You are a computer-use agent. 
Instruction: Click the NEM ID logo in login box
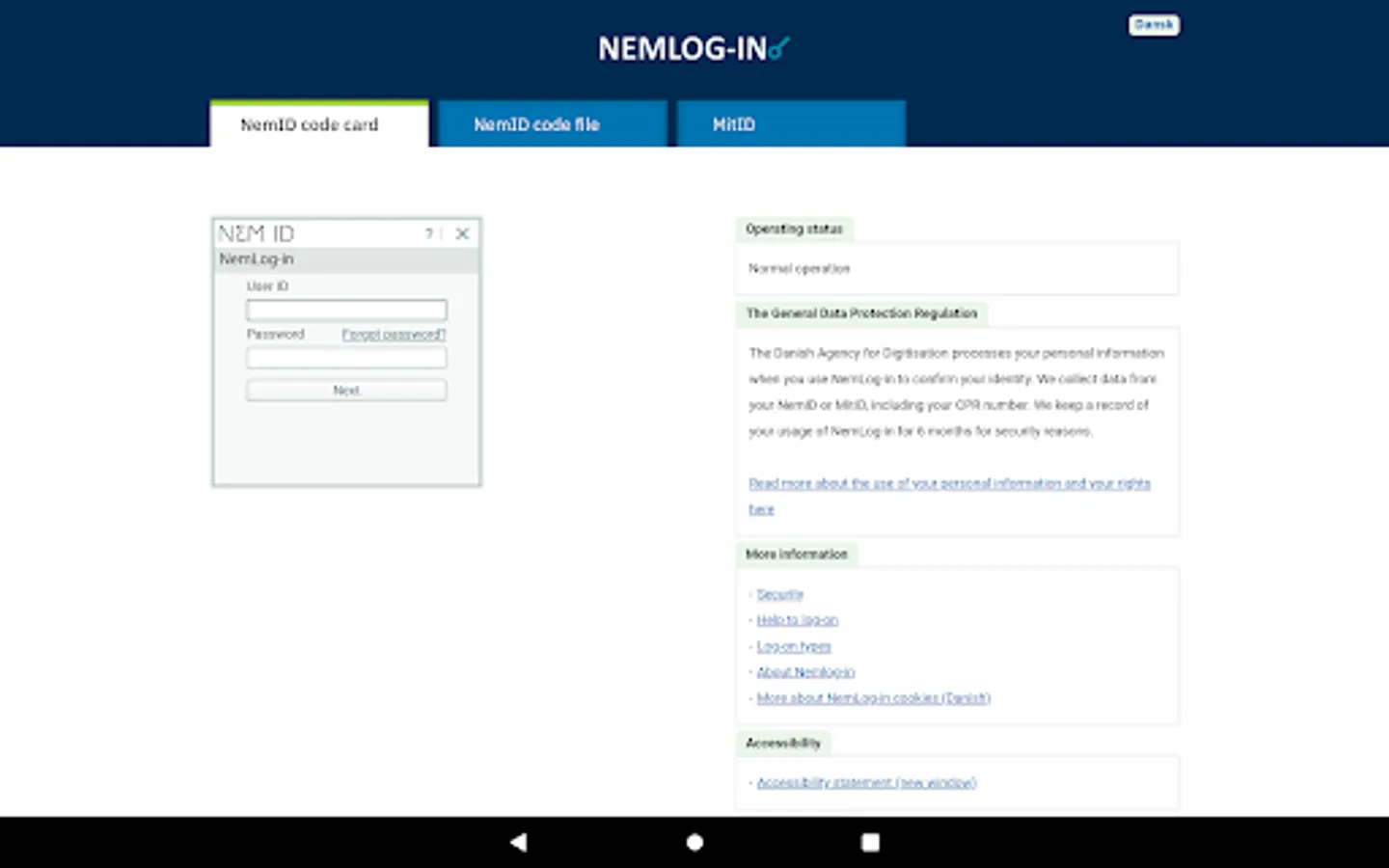coord(257,233)
